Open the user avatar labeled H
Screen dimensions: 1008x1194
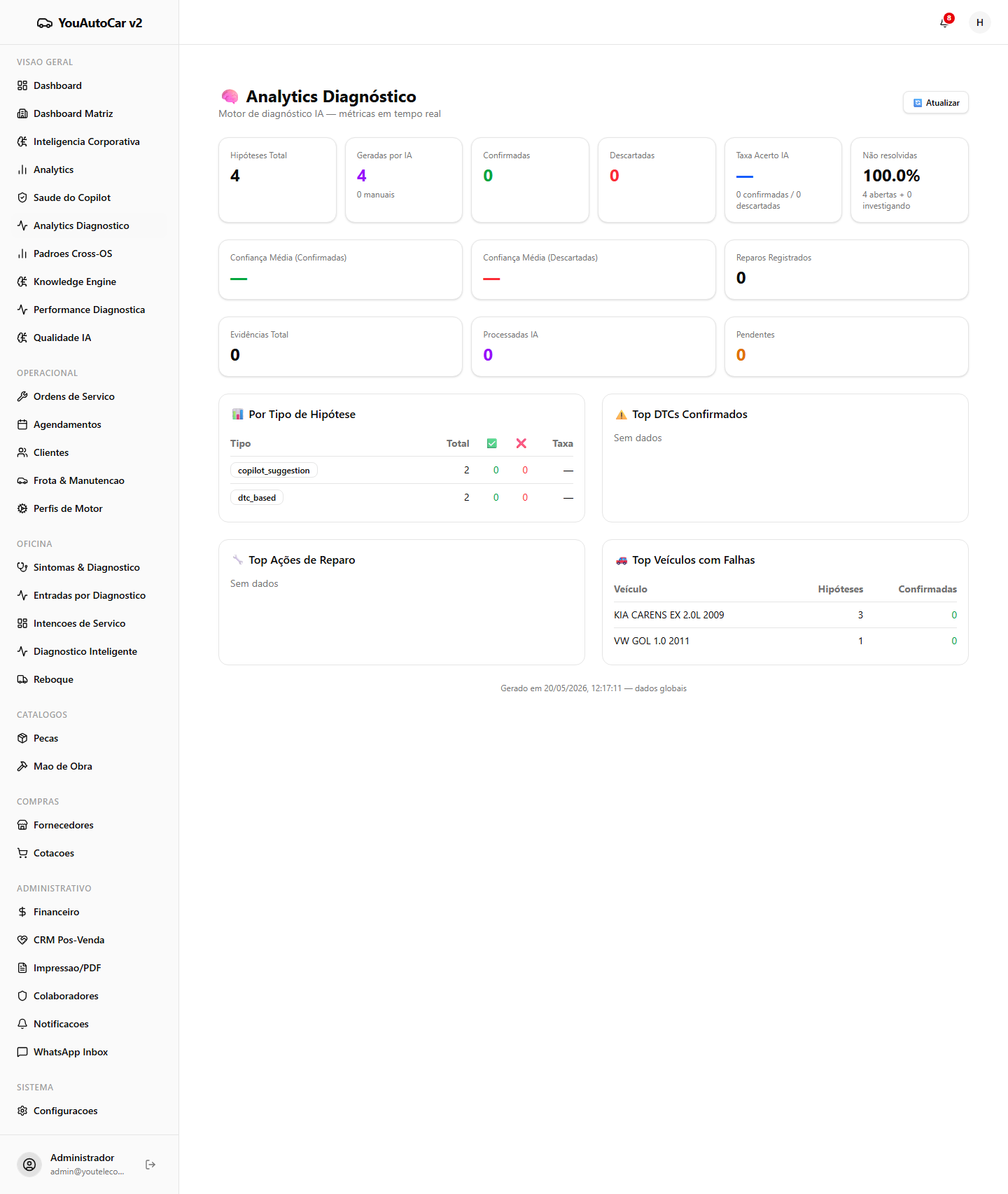(980, 22)
